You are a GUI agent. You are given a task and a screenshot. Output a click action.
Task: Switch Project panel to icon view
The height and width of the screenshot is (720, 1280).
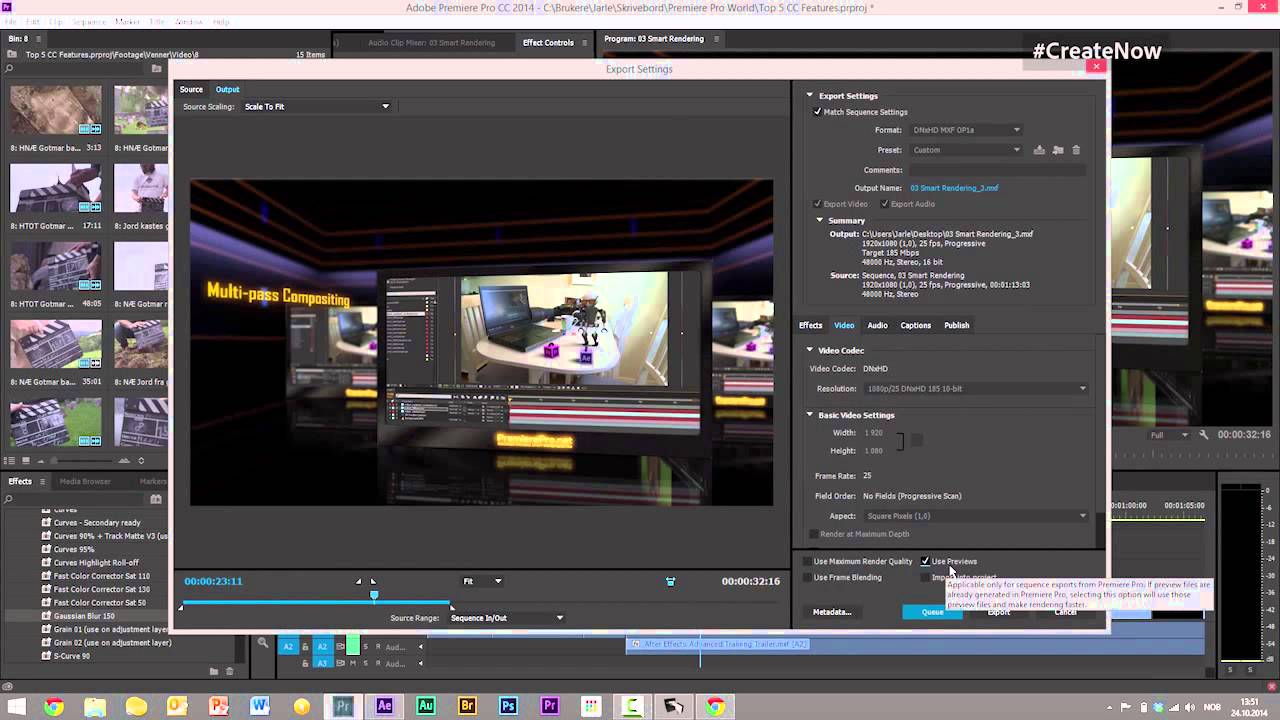[26, 460]
